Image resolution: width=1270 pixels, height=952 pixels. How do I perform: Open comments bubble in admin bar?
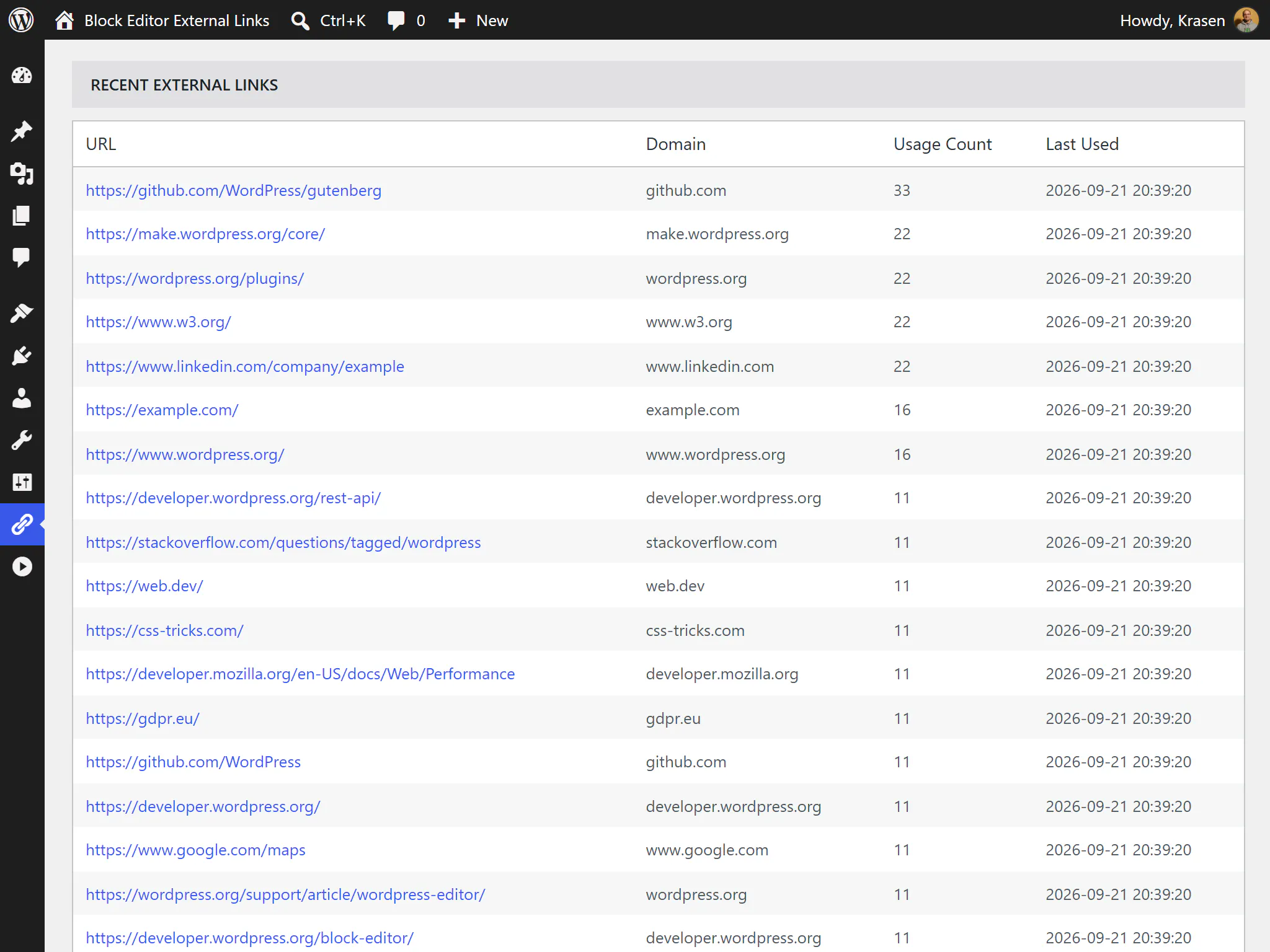coord(406,20)
